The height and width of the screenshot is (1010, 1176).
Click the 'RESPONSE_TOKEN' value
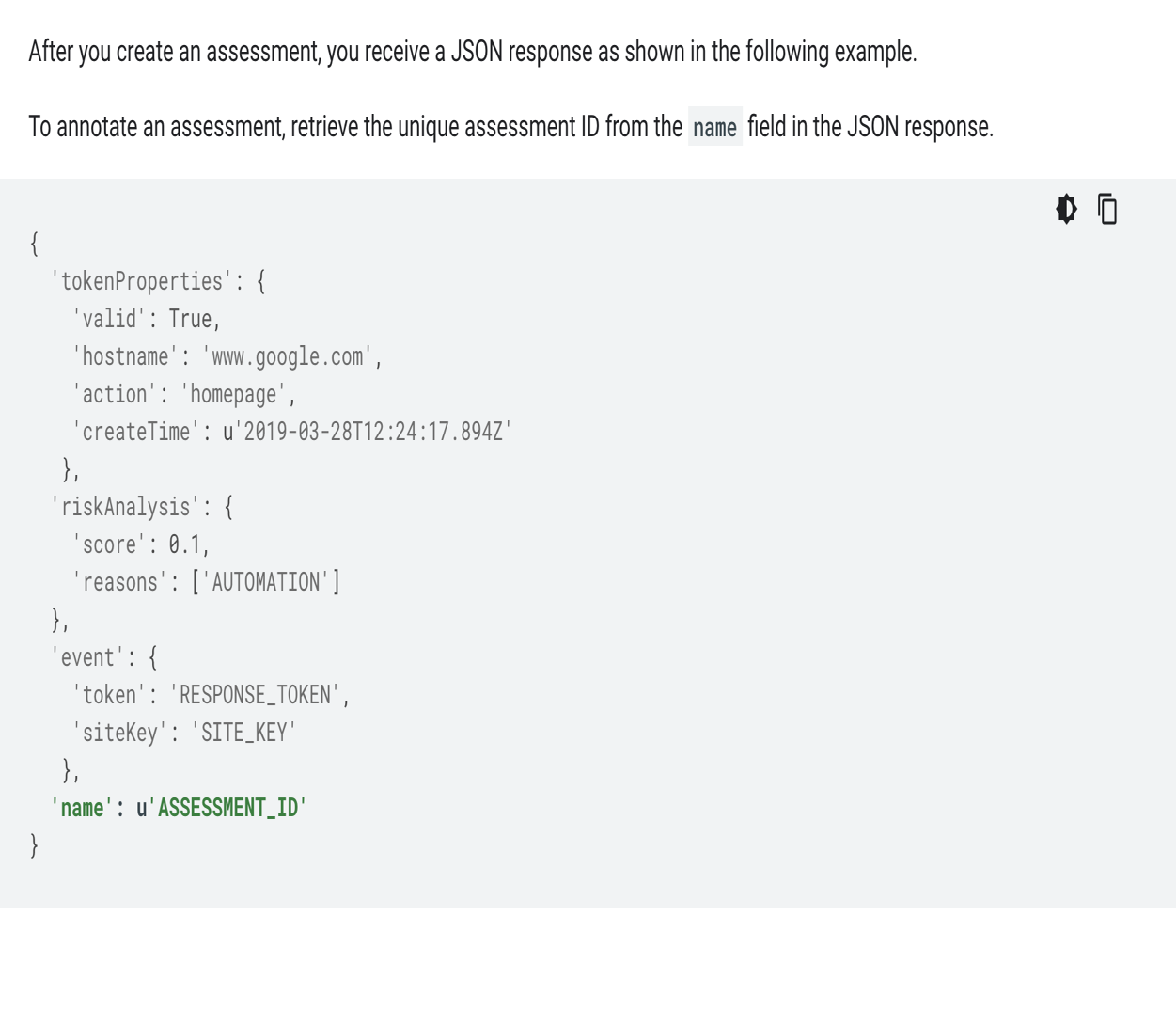tap(255, 695)
